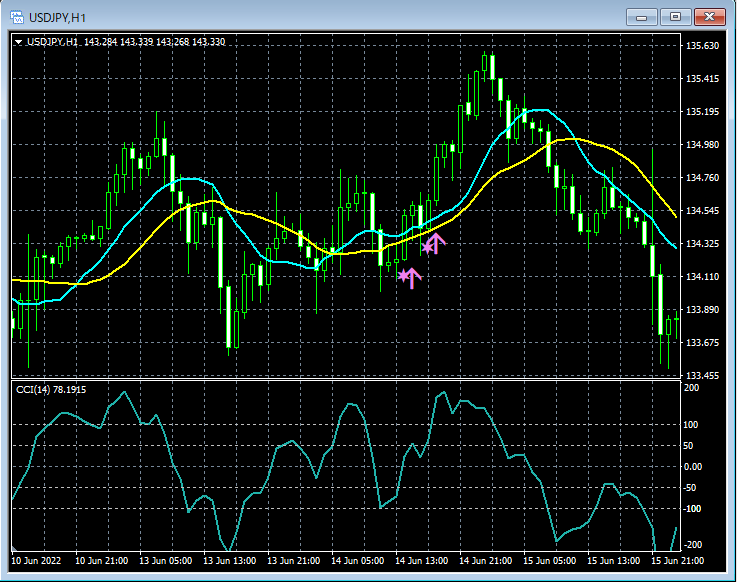The image size is (738, 582).
Task: Maximize the USDJPY,H1 chart window
Action: pyautogui.click(x=675, y=17)
